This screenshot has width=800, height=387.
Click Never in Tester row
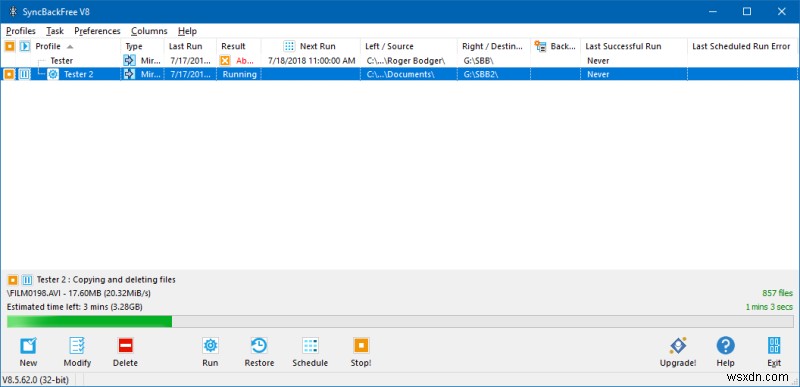coord(598,61)
